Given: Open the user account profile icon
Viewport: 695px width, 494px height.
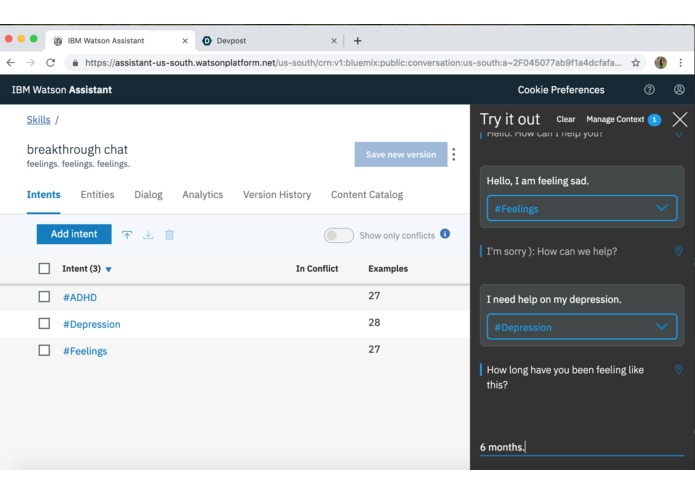Looking at the screenshot, I should [x=679, y=90].
